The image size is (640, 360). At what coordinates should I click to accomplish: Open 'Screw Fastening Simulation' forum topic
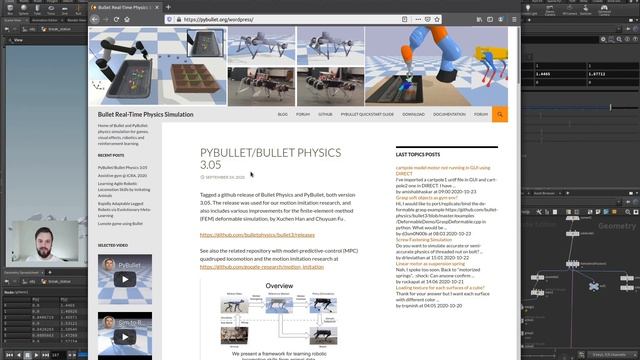(423, 240)
